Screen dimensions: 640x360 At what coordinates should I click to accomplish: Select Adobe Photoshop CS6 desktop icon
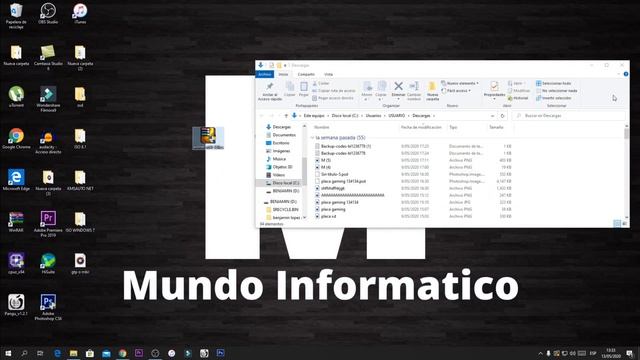tap(48, 307)
